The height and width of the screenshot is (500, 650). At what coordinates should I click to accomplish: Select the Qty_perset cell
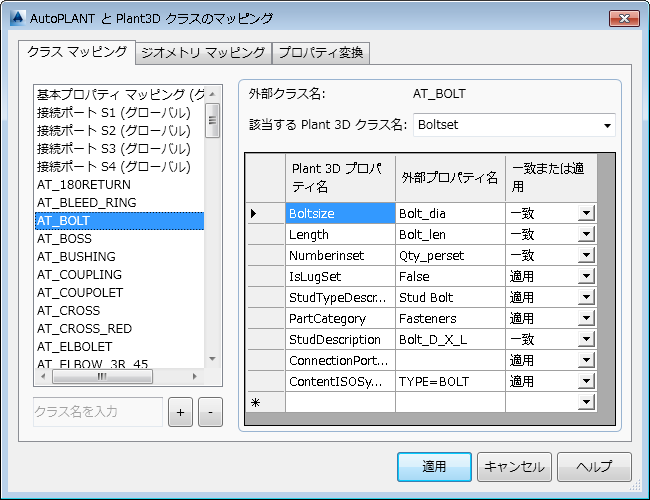(450, 255)
